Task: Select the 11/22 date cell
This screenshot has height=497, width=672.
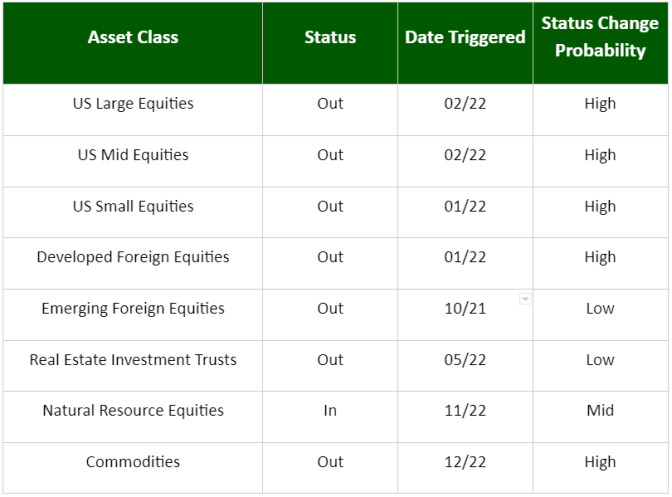Action: click(465, 416)
